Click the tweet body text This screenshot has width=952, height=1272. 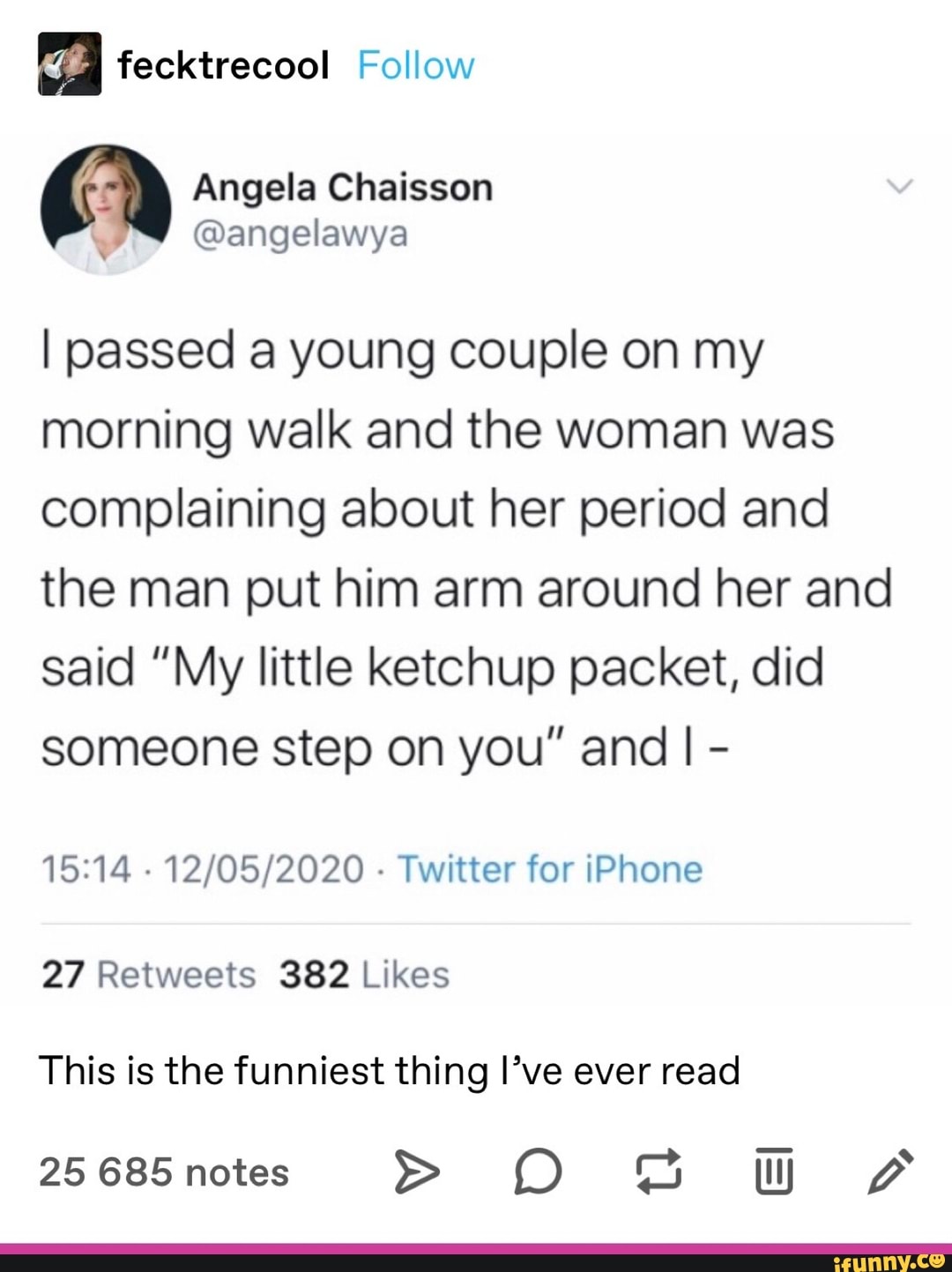point(441,548)
